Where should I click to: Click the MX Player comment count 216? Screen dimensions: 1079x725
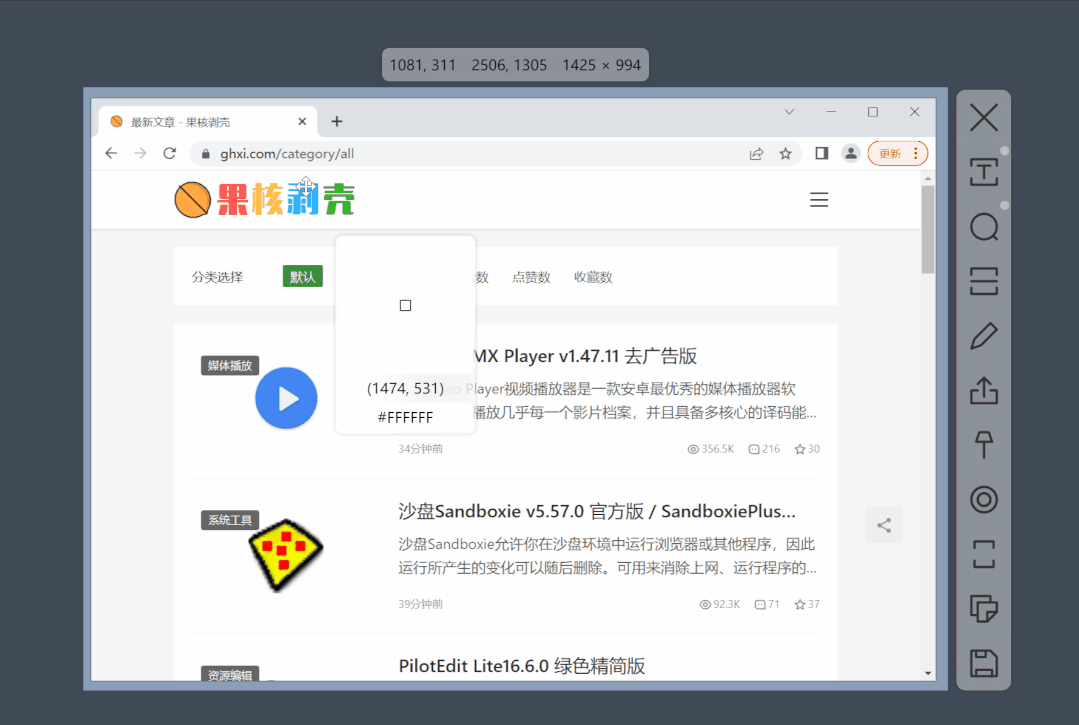pos(765,449)
